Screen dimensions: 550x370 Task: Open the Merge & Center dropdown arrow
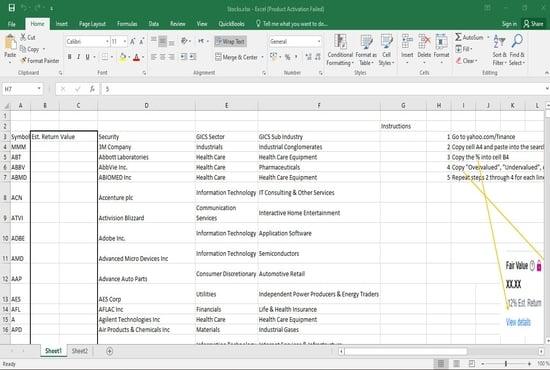click(x=262, y=57)
